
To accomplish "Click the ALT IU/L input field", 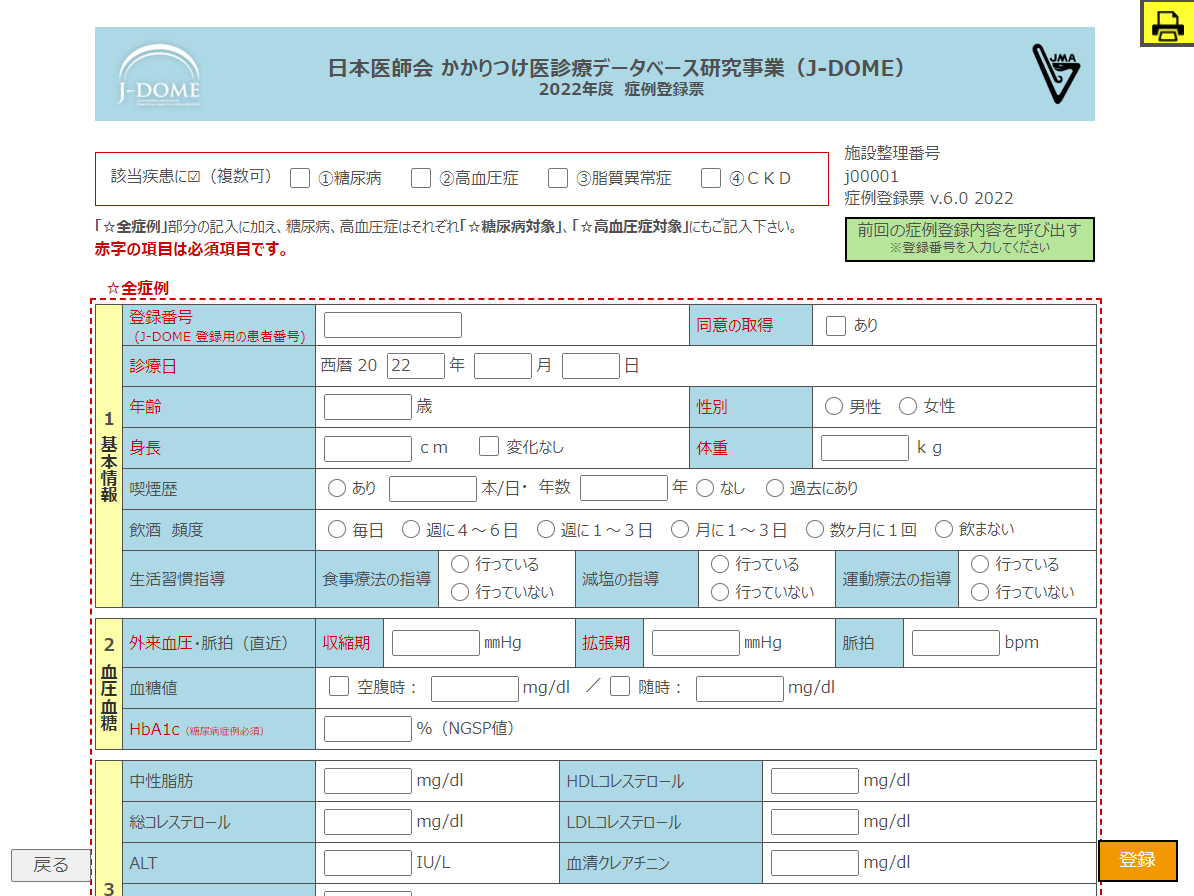I will tap(368, 863).
